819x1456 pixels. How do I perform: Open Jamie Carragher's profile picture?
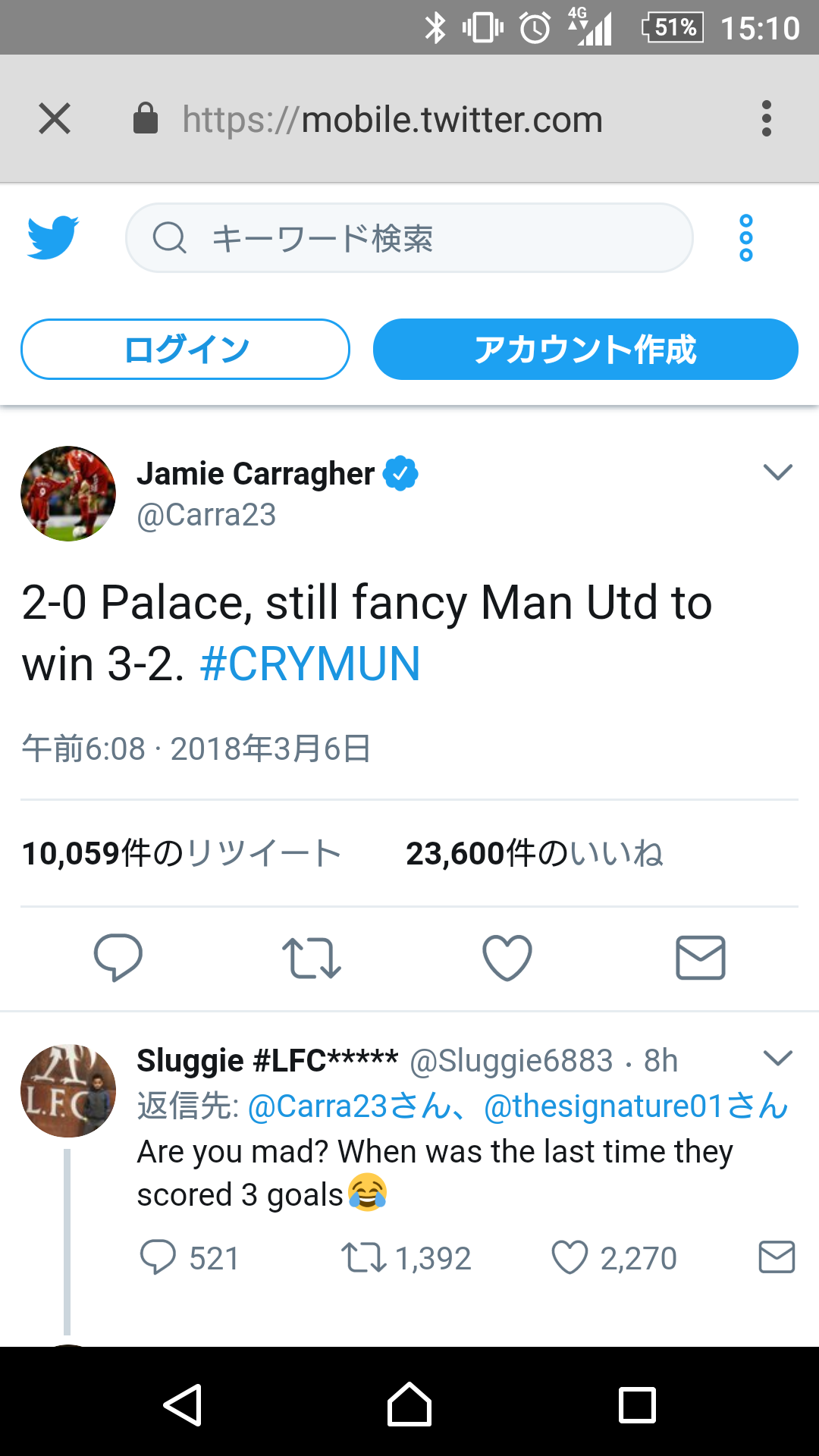[x=68, y=494]
